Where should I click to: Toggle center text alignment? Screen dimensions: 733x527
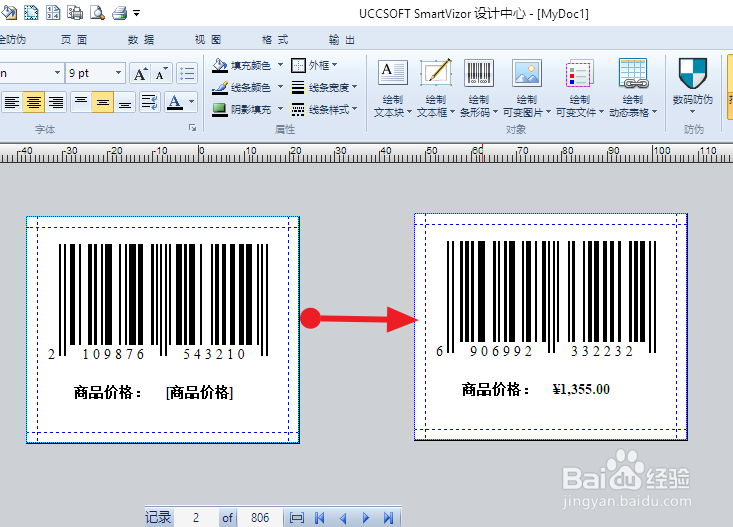34,102
